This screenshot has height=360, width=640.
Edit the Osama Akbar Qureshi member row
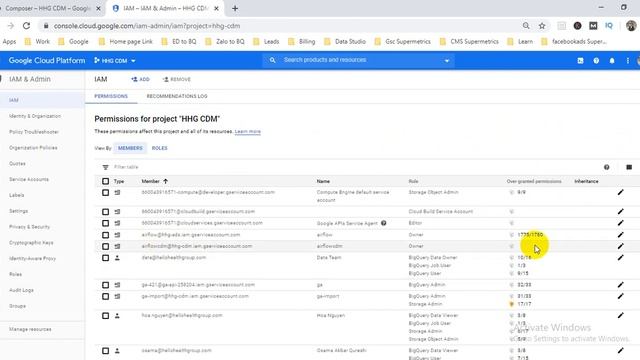620,350
